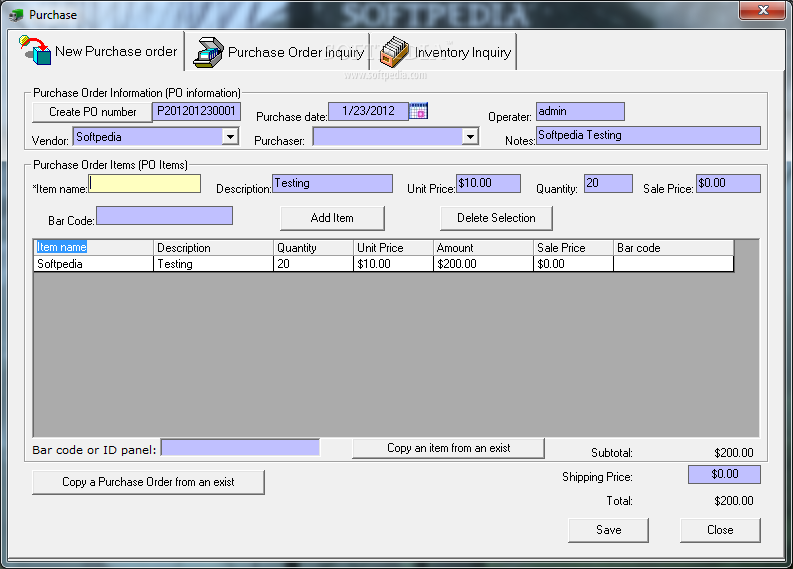The height and width of the screenshot is (569, 793).
Task: Click the Delete Selection button
Action: point(496,218)
